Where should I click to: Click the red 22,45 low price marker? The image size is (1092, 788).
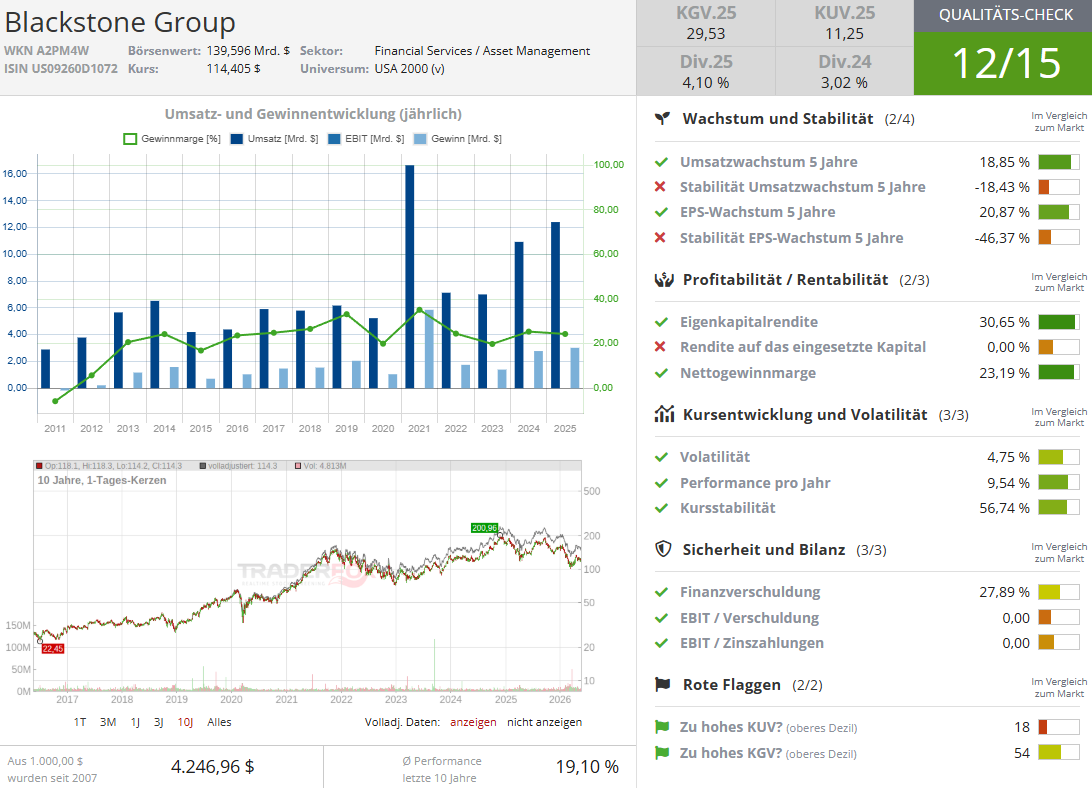click(53, 649)
